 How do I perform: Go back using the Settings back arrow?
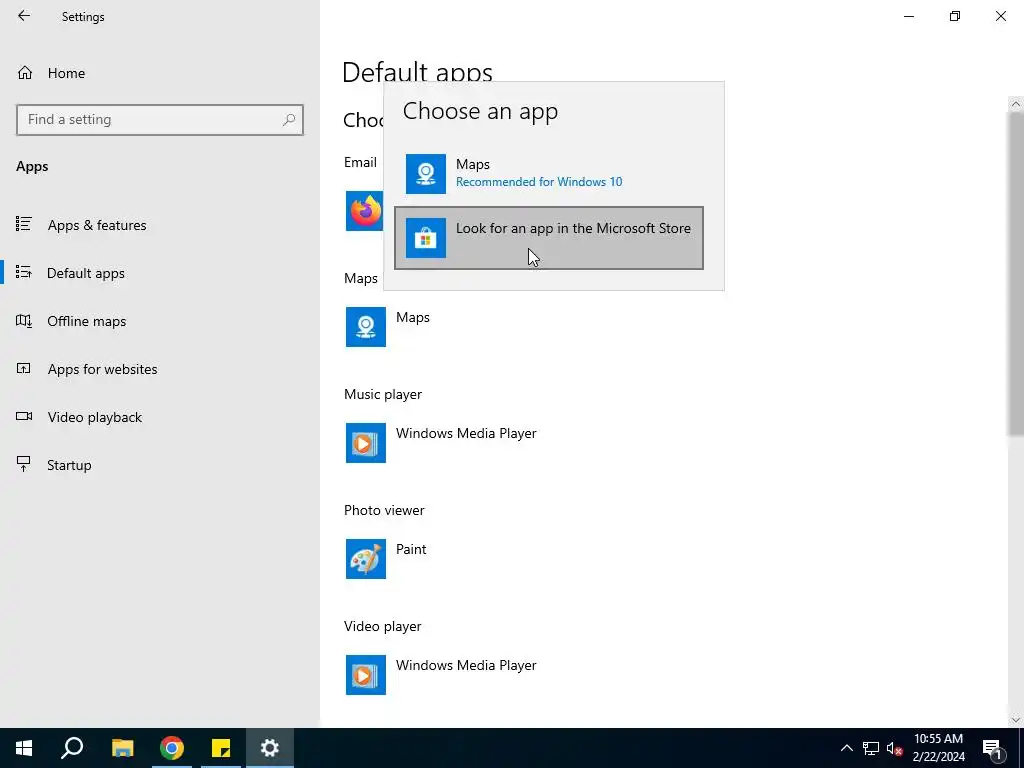pos(24,16)
